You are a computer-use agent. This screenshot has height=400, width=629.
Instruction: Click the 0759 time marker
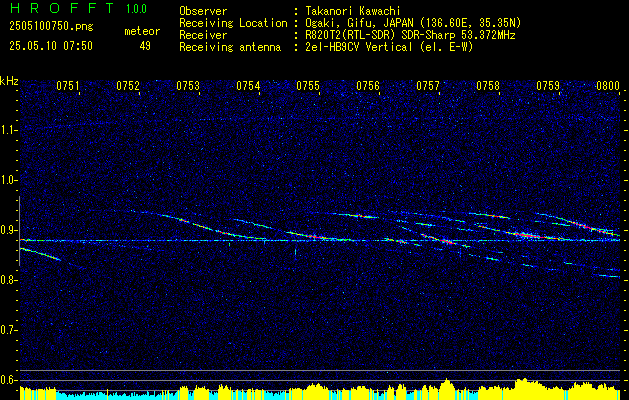coord(548,86)
